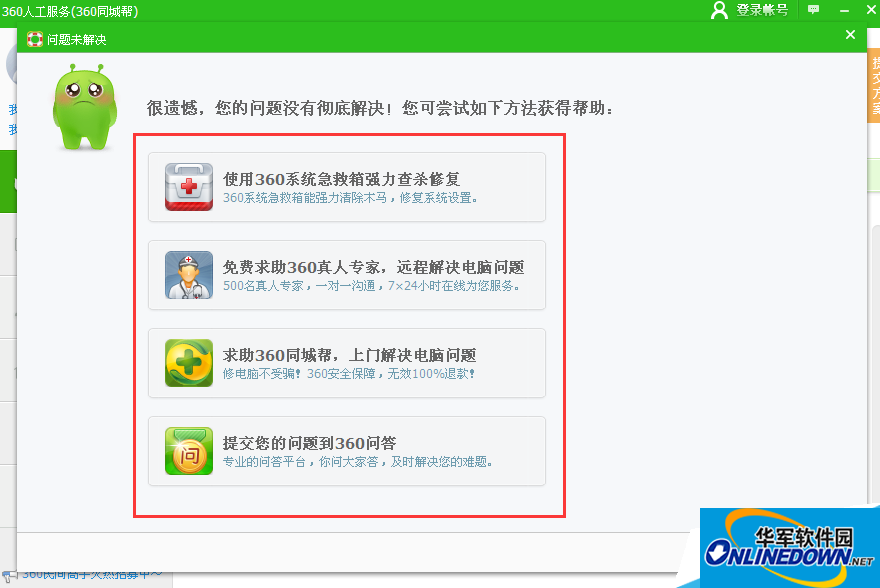Choose 提交您的问题到360问答
This screenshot has height=588, width=880.
(x=347, y=450)
